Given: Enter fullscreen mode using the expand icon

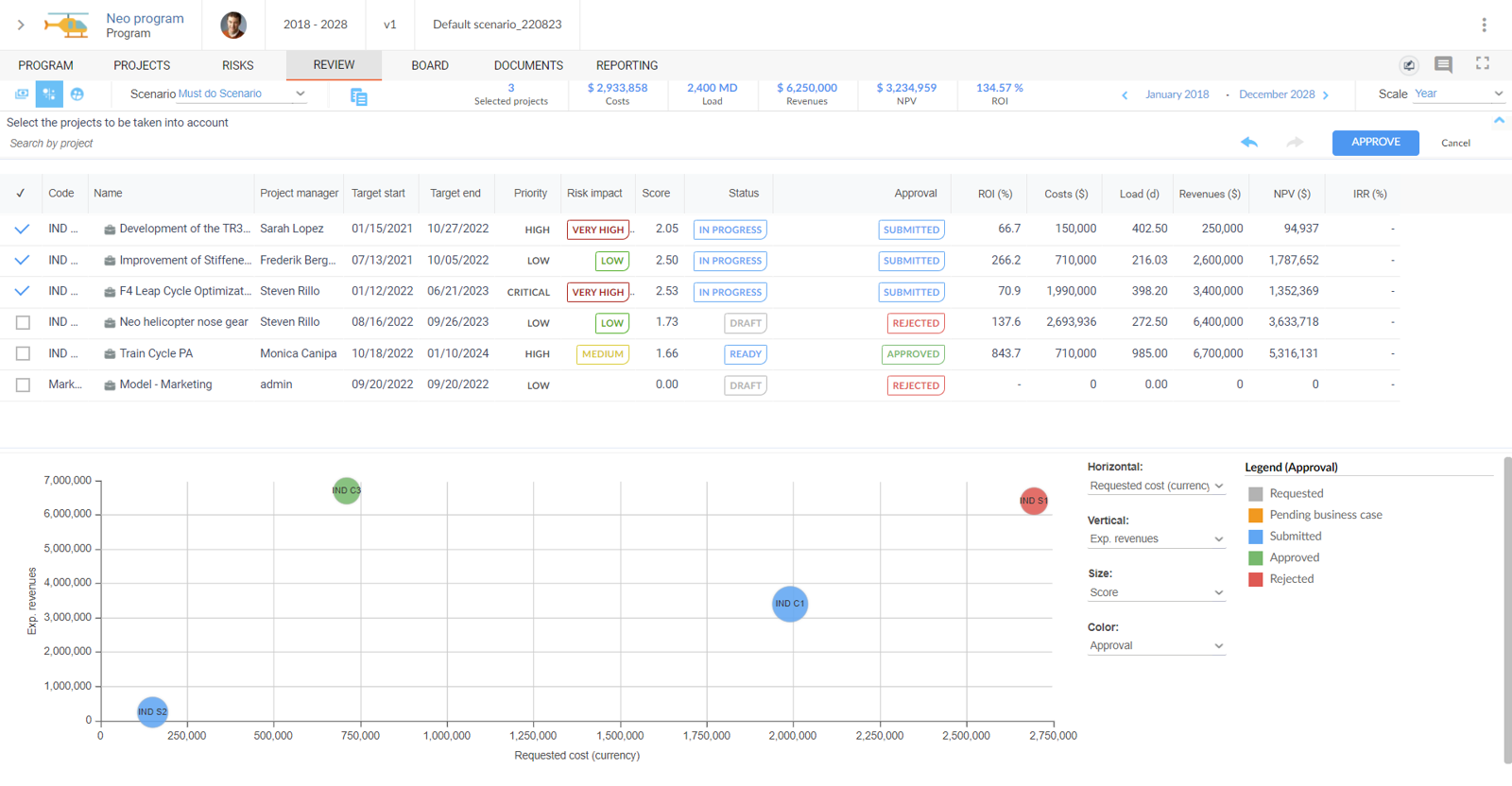Looking at the screenshot, I should point(1483,63).
